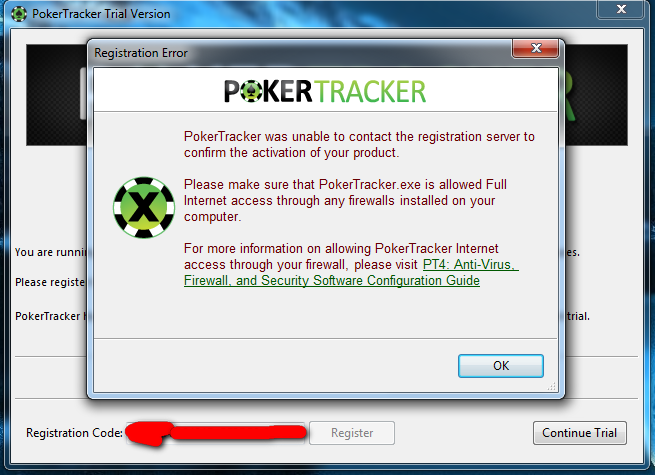Click the PokerTracker chip icon in title bar
The height and width of the screenshot is (475, 655).
(x=19, y=14)
